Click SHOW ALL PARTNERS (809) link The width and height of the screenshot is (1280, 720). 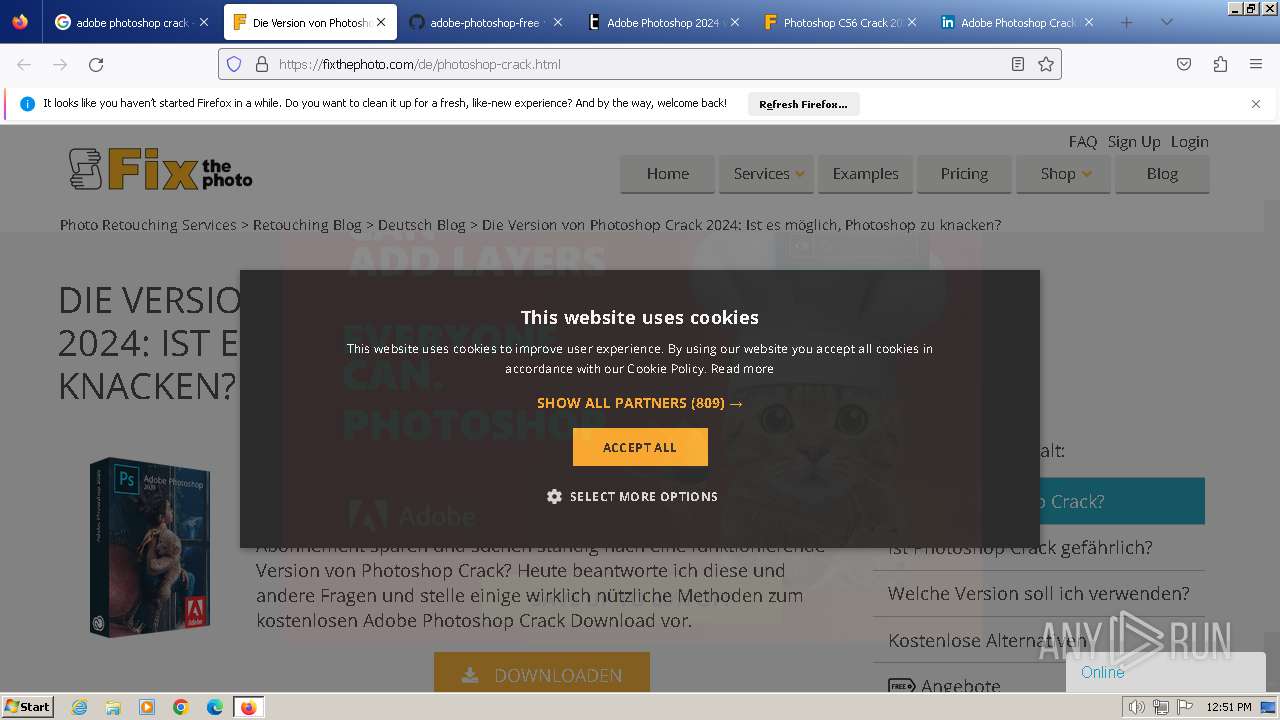tap(640, 403)
